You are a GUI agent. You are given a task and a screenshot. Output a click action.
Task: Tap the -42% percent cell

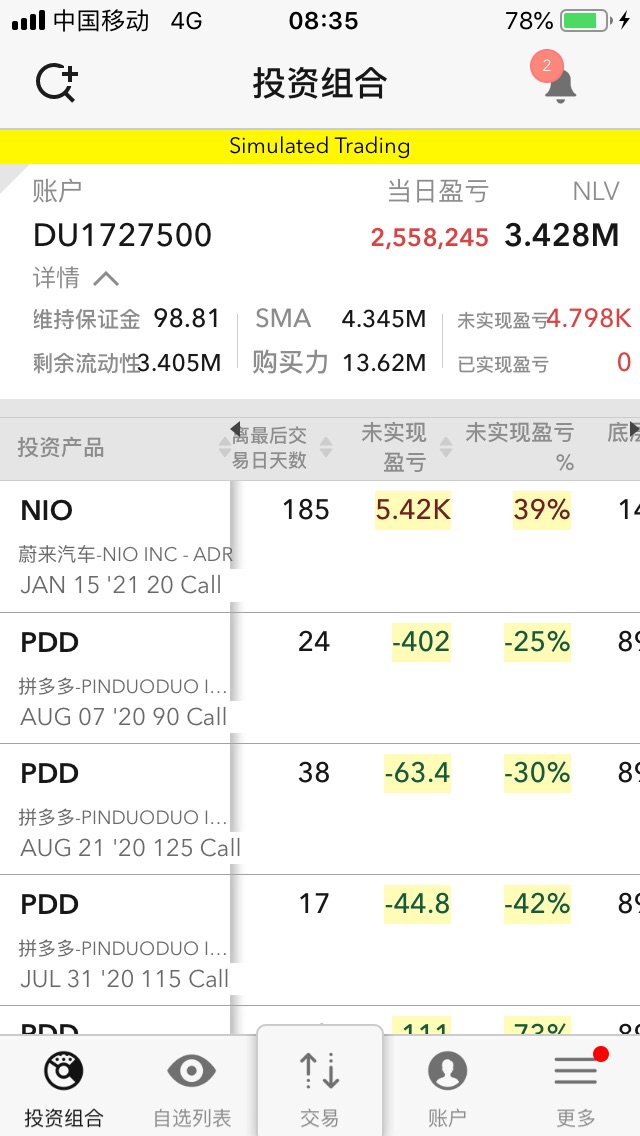[537, 904]
